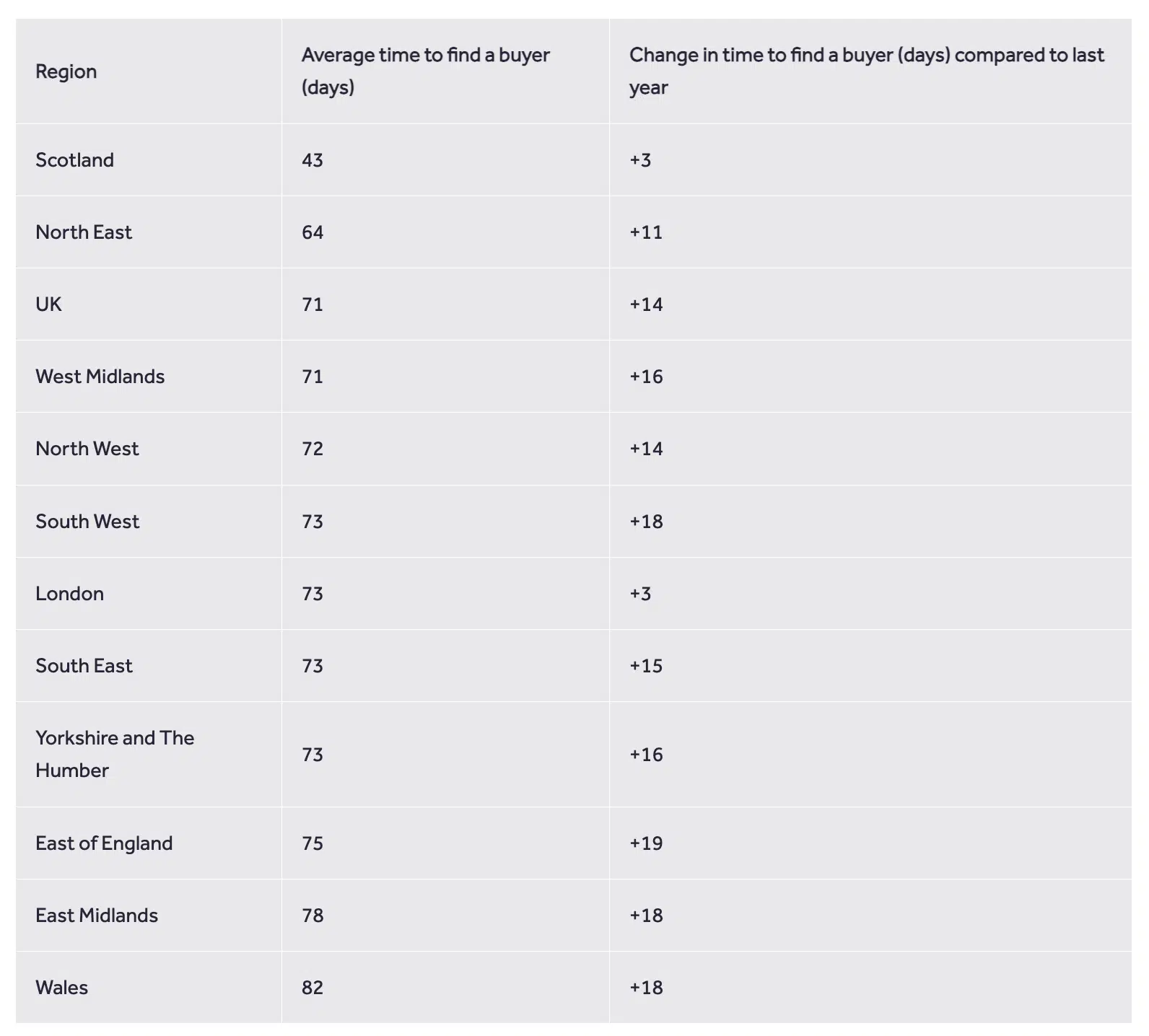Screen dimensions: 1149x1036
Task: Select Yorkshire and The Humber cell
Action: (114, 754)
